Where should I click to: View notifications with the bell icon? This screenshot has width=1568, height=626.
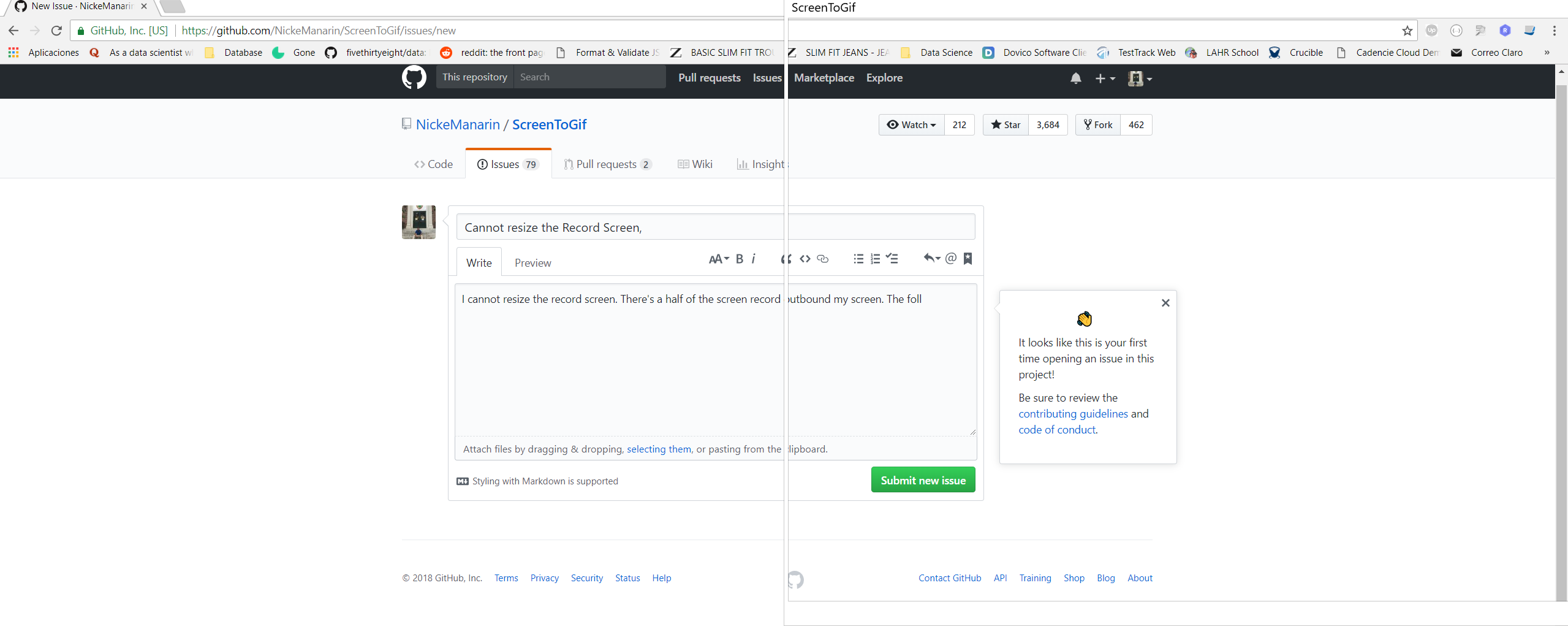pos(1075,78)
